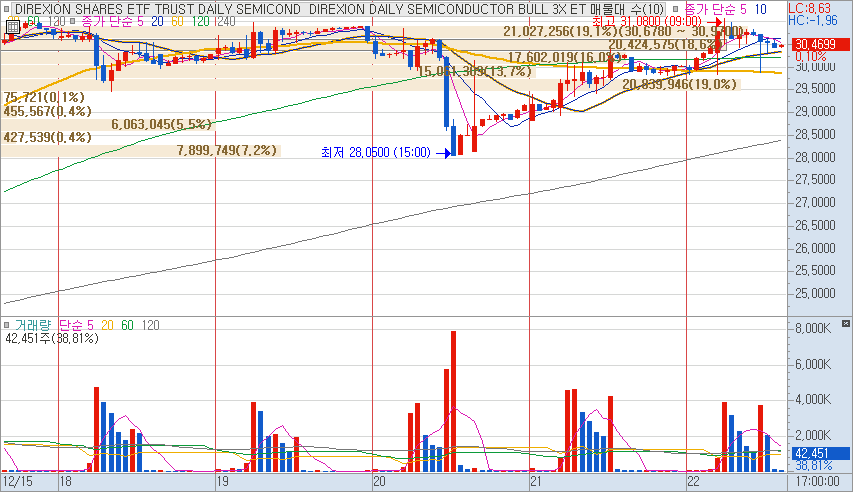Click the 42,451주(38.81%) volume readout
The height and width of the screenshot is (492, 853).
pyautogui.click(x=52, y=339)
